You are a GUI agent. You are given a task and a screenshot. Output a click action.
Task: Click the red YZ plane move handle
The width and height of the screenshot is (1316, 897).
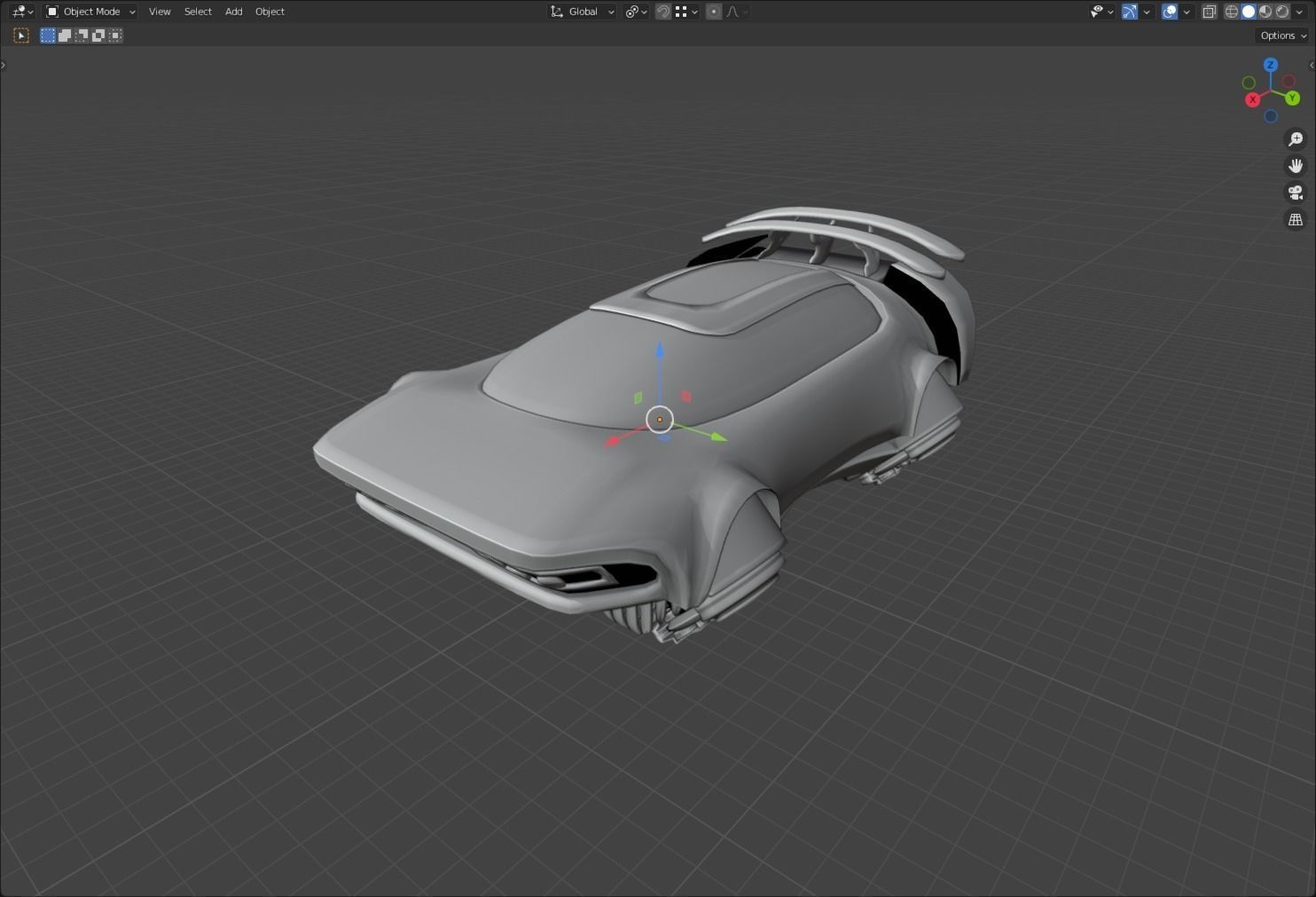pyautogui.click(x=685, y=396)
